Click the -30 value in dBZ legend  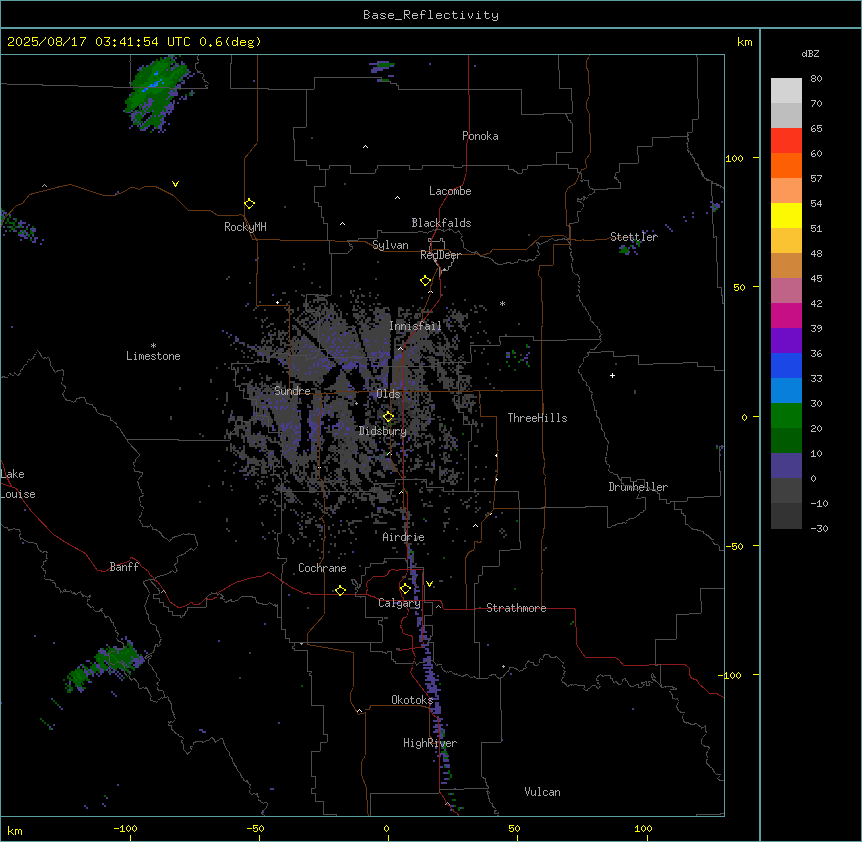pyautogui.click(x=819, y=528)
